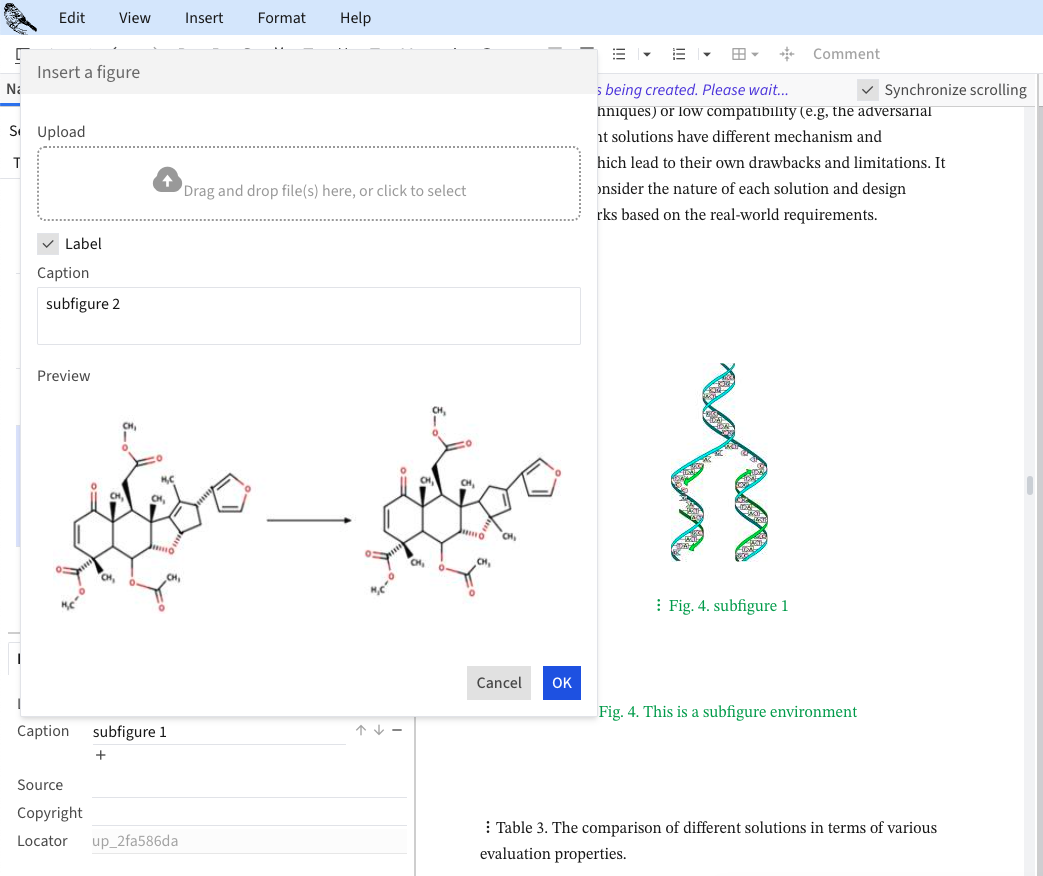Expand the bulleted list style dropdown
The image size is (1043, 876).
pos(647,54)
